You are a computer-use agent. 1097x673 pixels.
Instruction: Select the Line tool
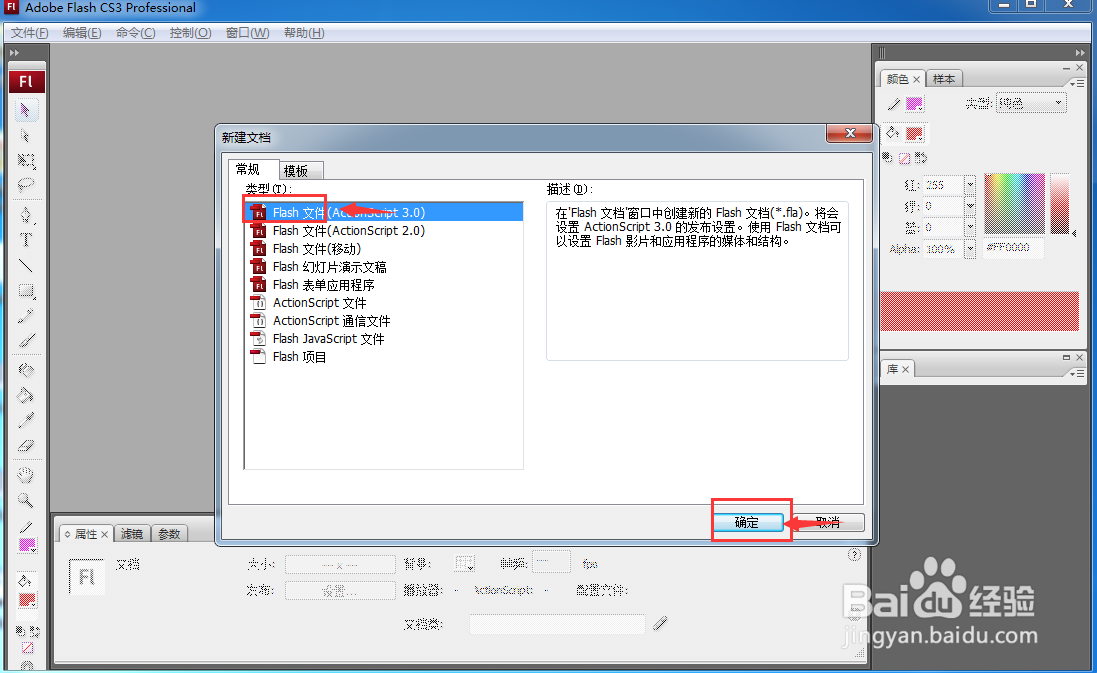(26, 266)
